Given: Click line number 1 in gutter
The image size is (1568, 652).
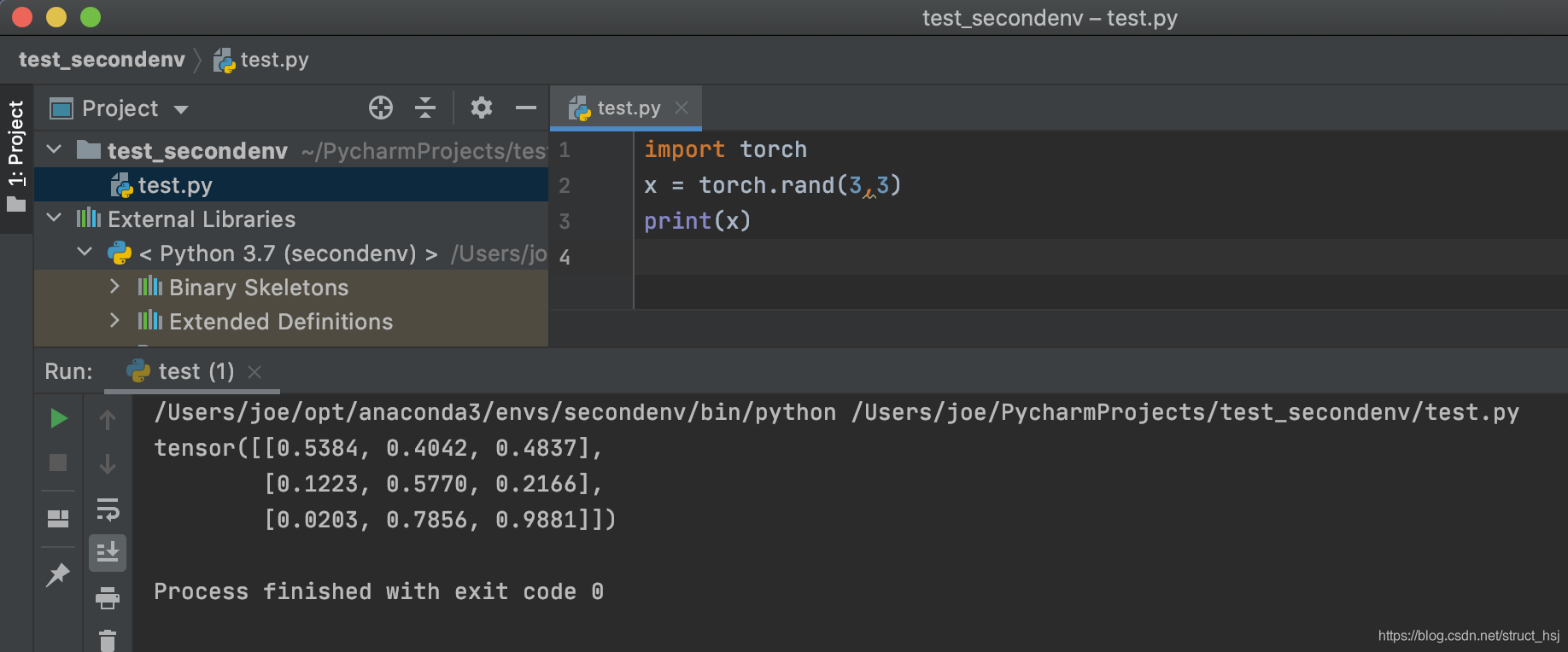Looking at the screenshot, I should pyautogui.click(x=565, y=150).
